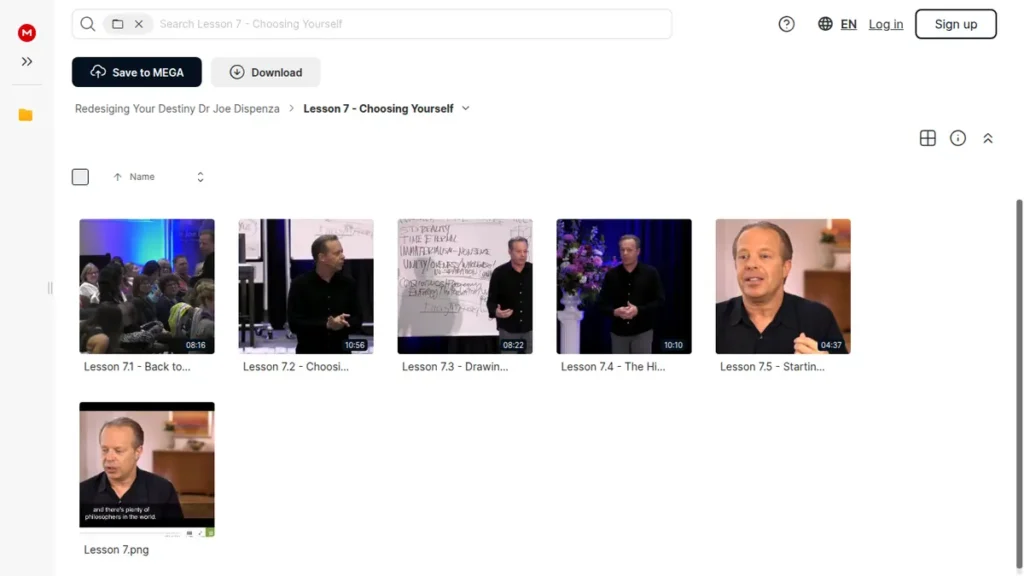Open the help question mark icon
This screenshot has width=1024, height=576.
pyautogui.click(x=786, y=24)
